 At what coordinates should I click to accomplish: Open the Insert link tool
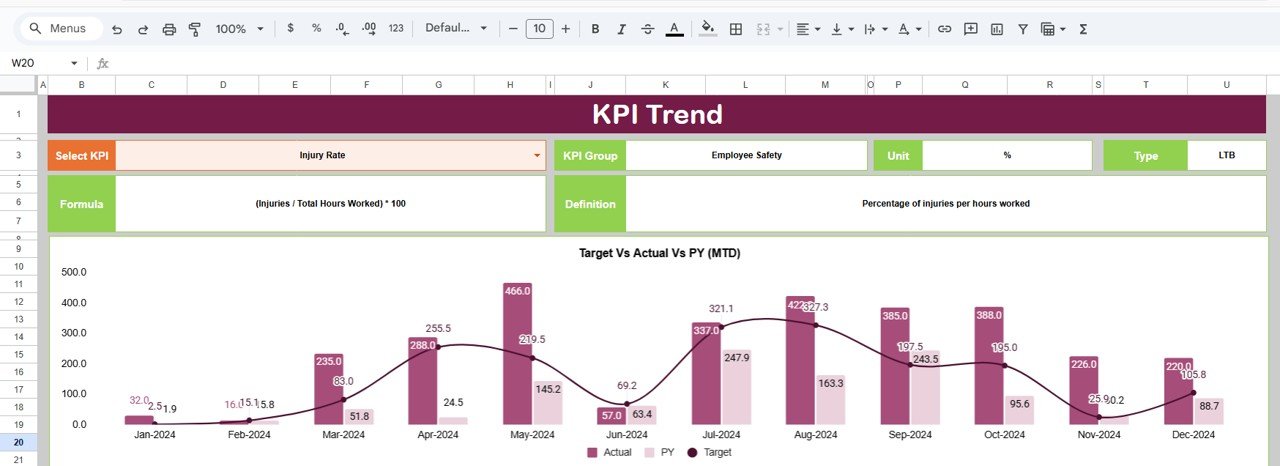tap(944, 29)
